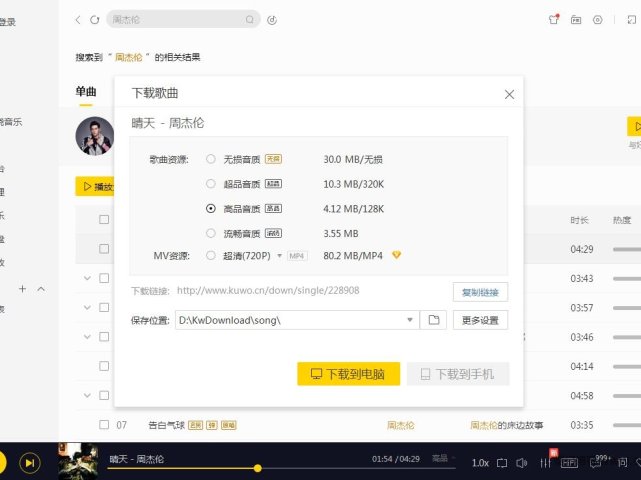Open artist link 周杰伦 on row 07
This screenshot has height=480, width=641.
(401, 425)
